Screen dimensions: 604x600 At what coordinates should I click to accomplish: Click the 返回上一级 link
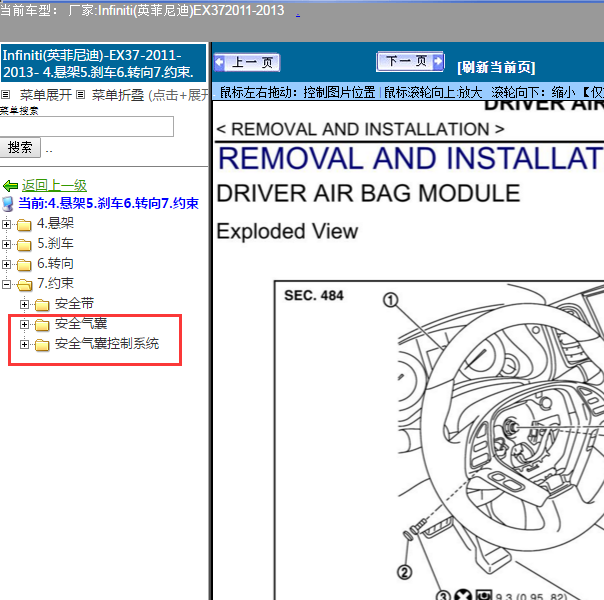click(x=54, y=186)
